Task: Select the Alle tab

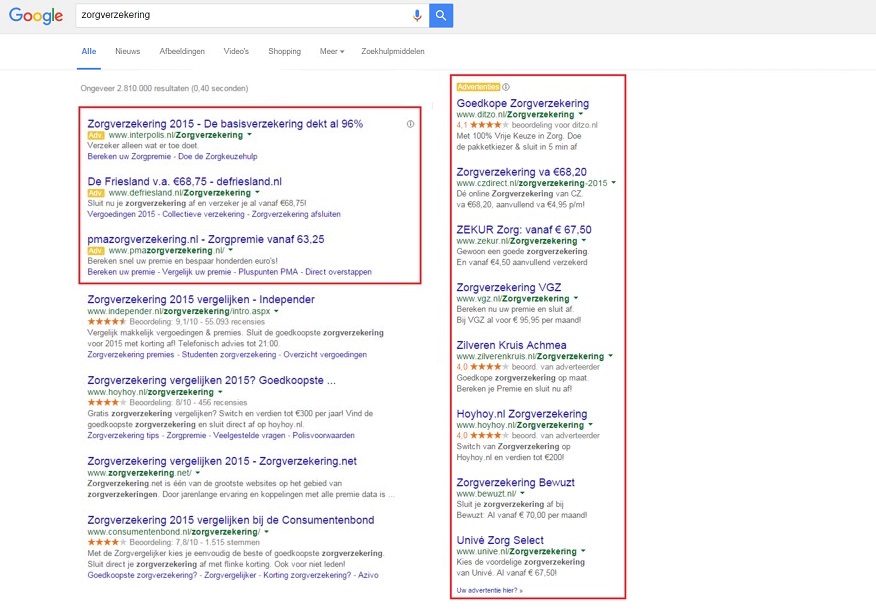Action: point(89,51)
